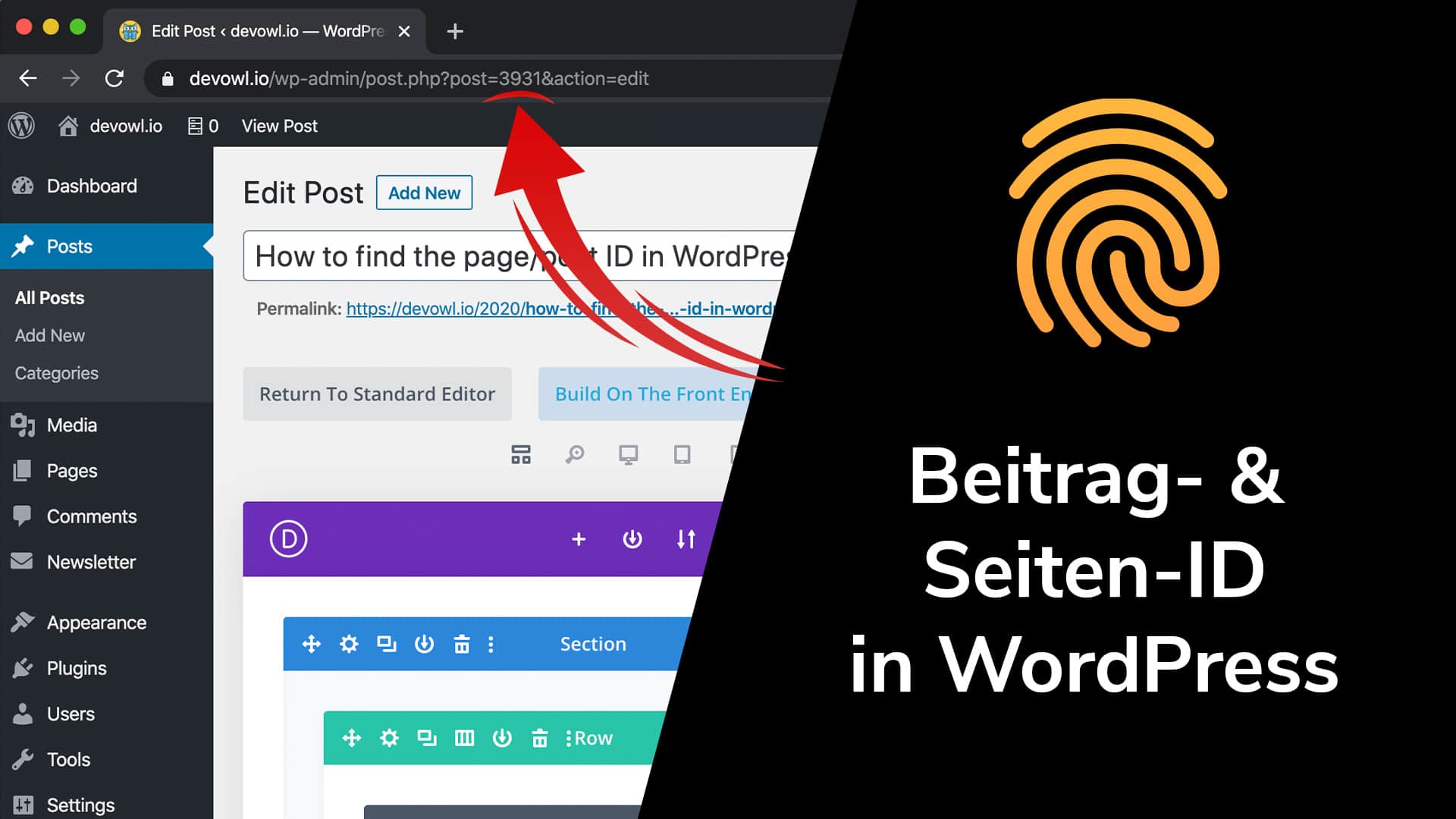Click the grid/overview layout icon
The width and height of the screenshot is (1456, 819).
[x=520, y=454]
